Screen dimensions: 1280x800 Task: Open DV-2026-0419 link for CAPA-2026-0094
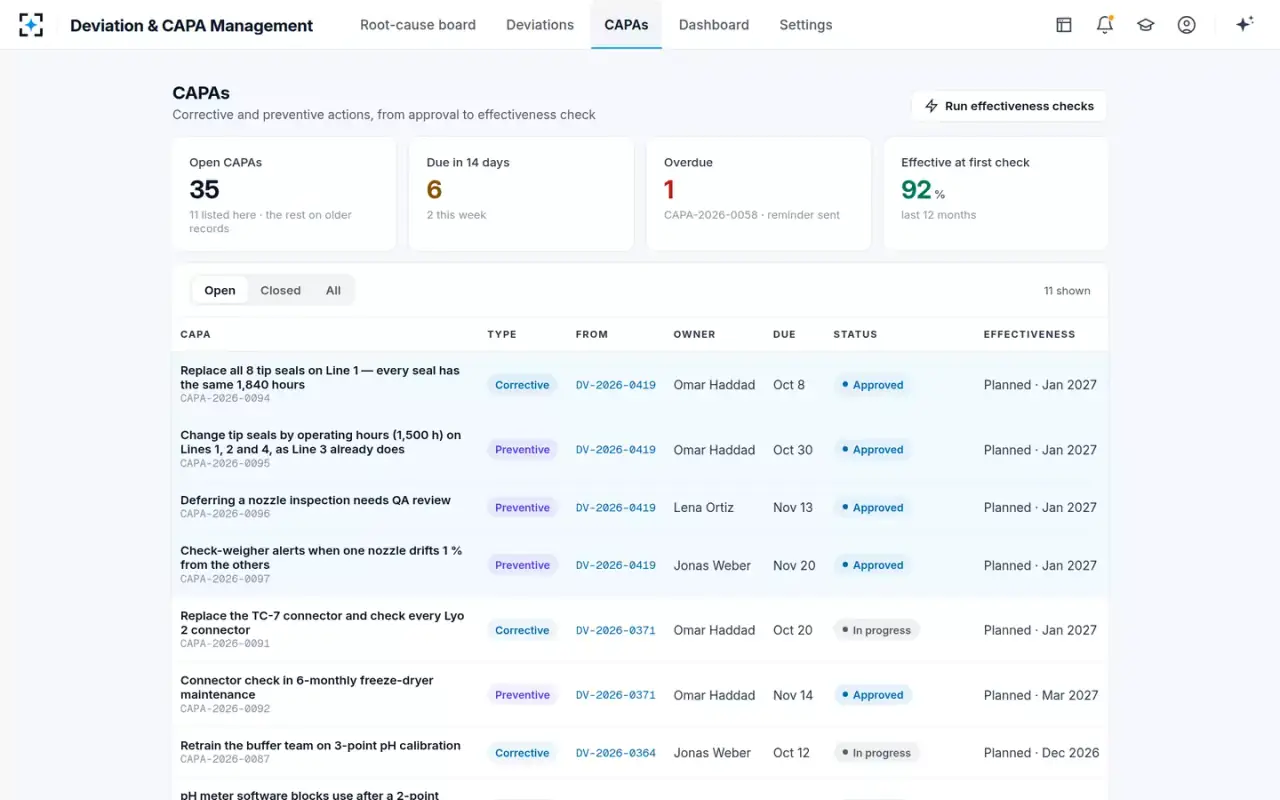(x=616, y=385)
